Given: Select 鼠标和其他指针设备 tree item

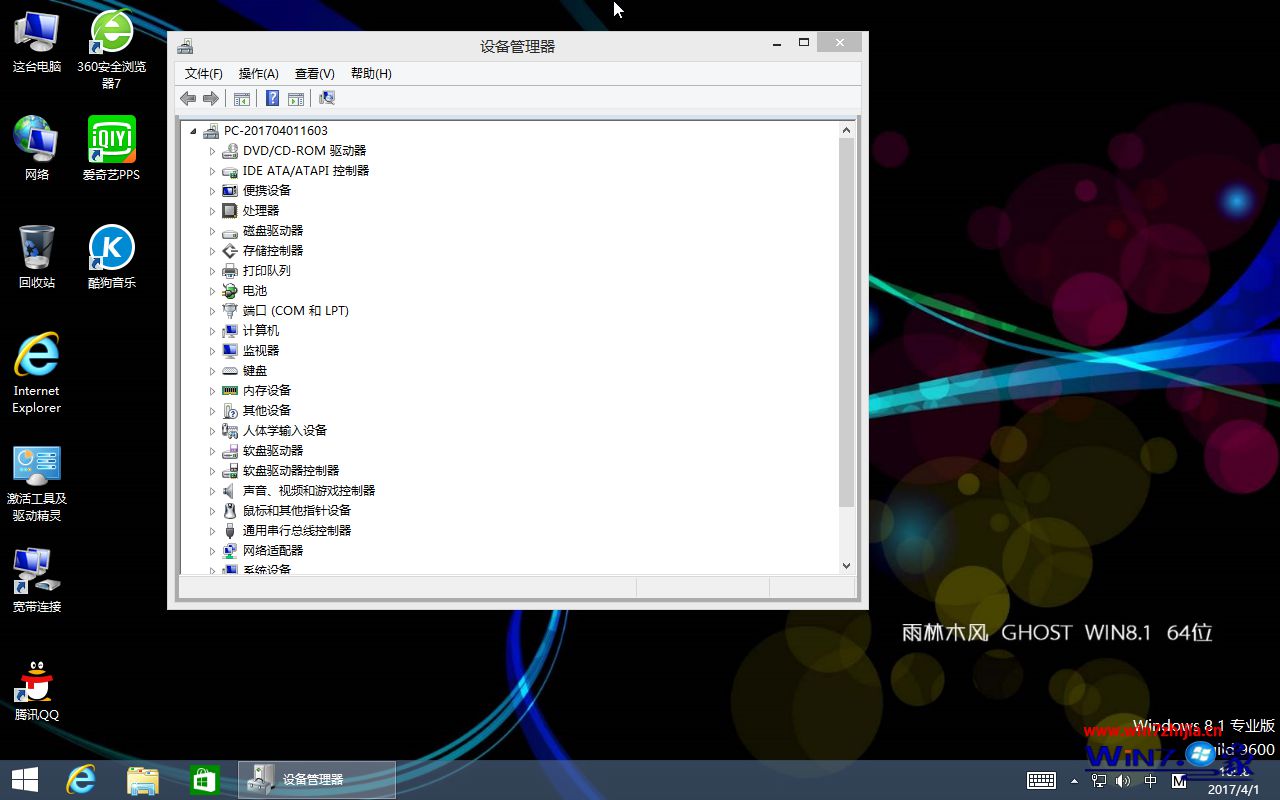Looking at the screenshot, I should pos(296,510).
